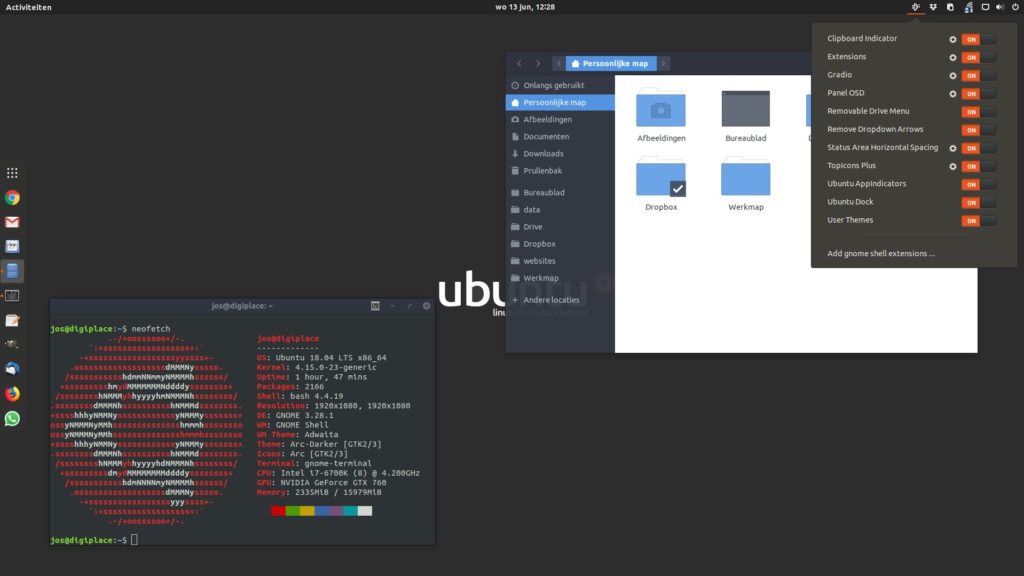Viewport: 1024px width, 576px height.
Task: Open the clock menu in top panel
Action: click(525, 7)
